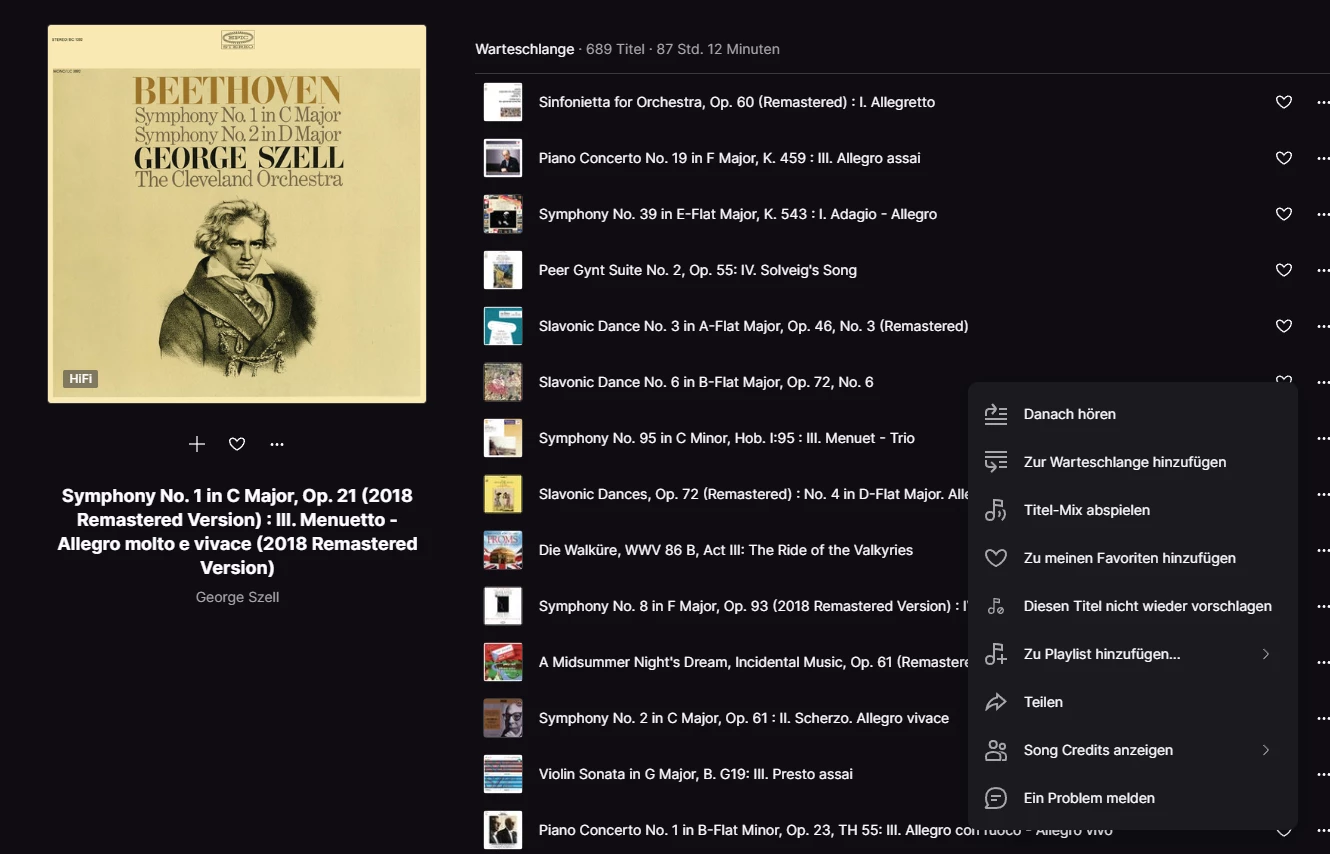The height and width of the screenshot is (854, 1330).
Task: Open the Beethoven George Szell album cover
Action: tap(237, 214)
